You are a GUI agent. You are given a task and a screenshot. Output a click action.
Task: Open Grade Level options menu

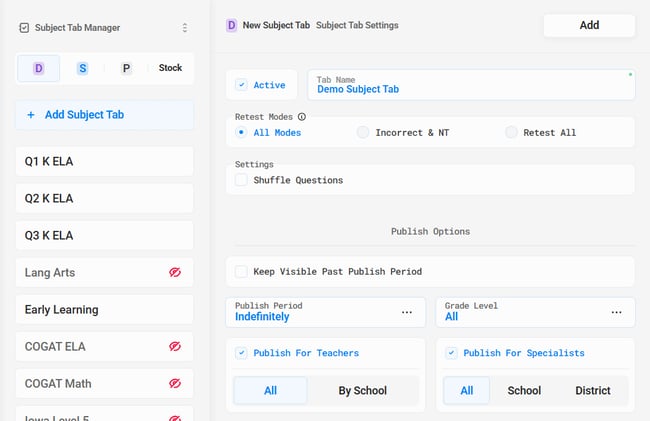[616, 312]
